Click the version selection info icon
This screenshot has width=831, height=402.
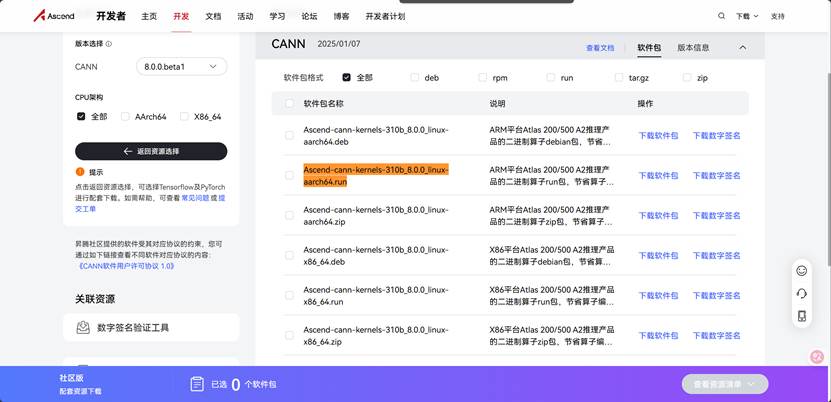[109, 44]
